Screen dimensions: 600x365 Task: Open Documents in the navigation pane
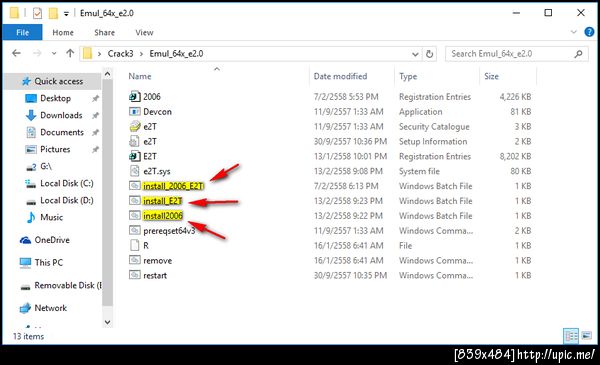[62, 132]
